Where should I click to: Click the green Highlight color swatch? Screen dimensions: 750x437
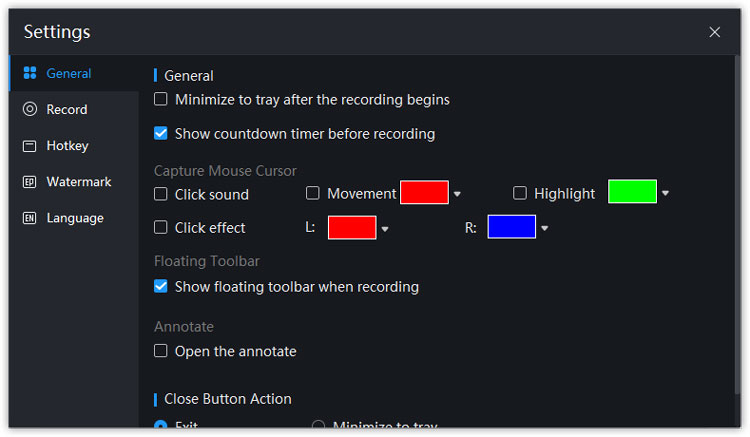click(x=632, y=192)
